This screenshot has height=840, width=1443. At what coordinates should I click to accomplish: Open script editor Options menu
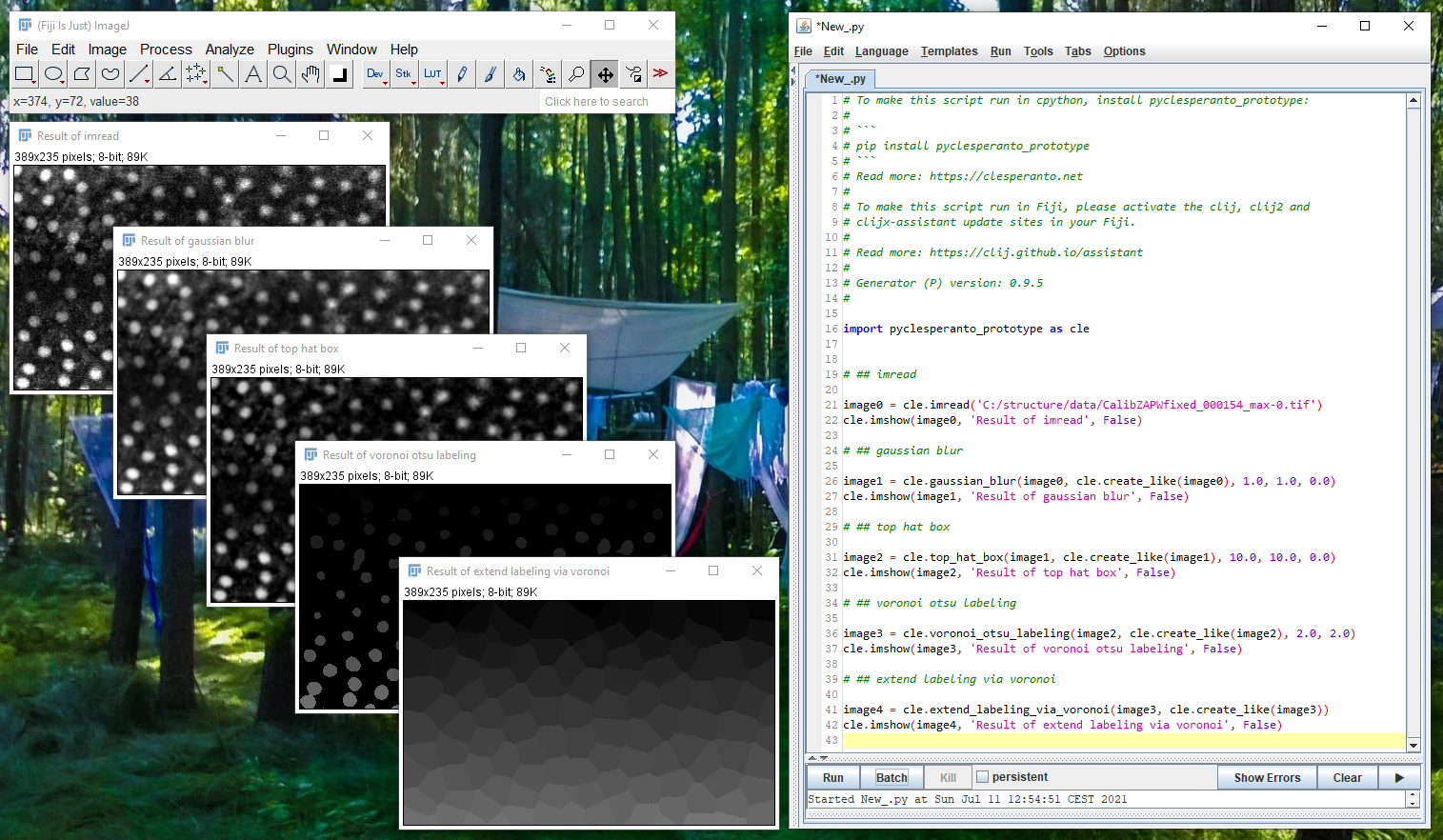pos(1125,51)
